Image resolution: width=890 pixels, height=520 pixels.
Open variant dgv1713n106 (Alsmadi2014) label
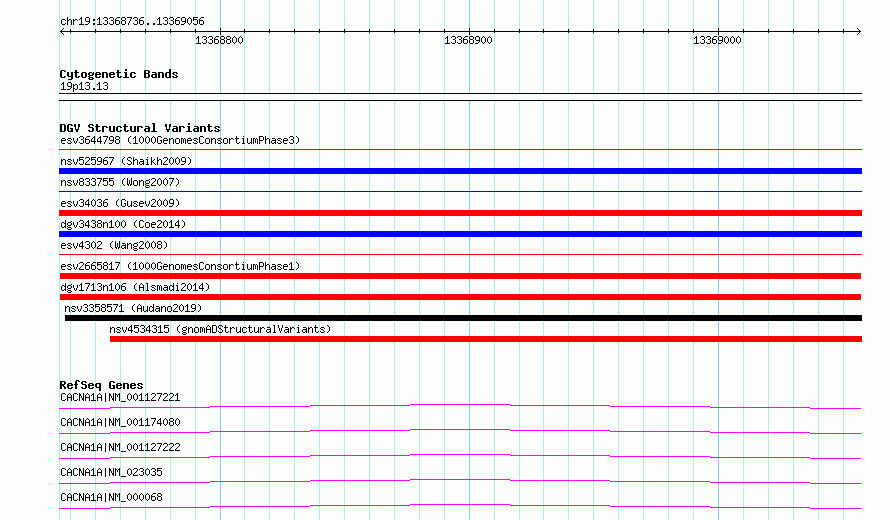coord(135,287)
